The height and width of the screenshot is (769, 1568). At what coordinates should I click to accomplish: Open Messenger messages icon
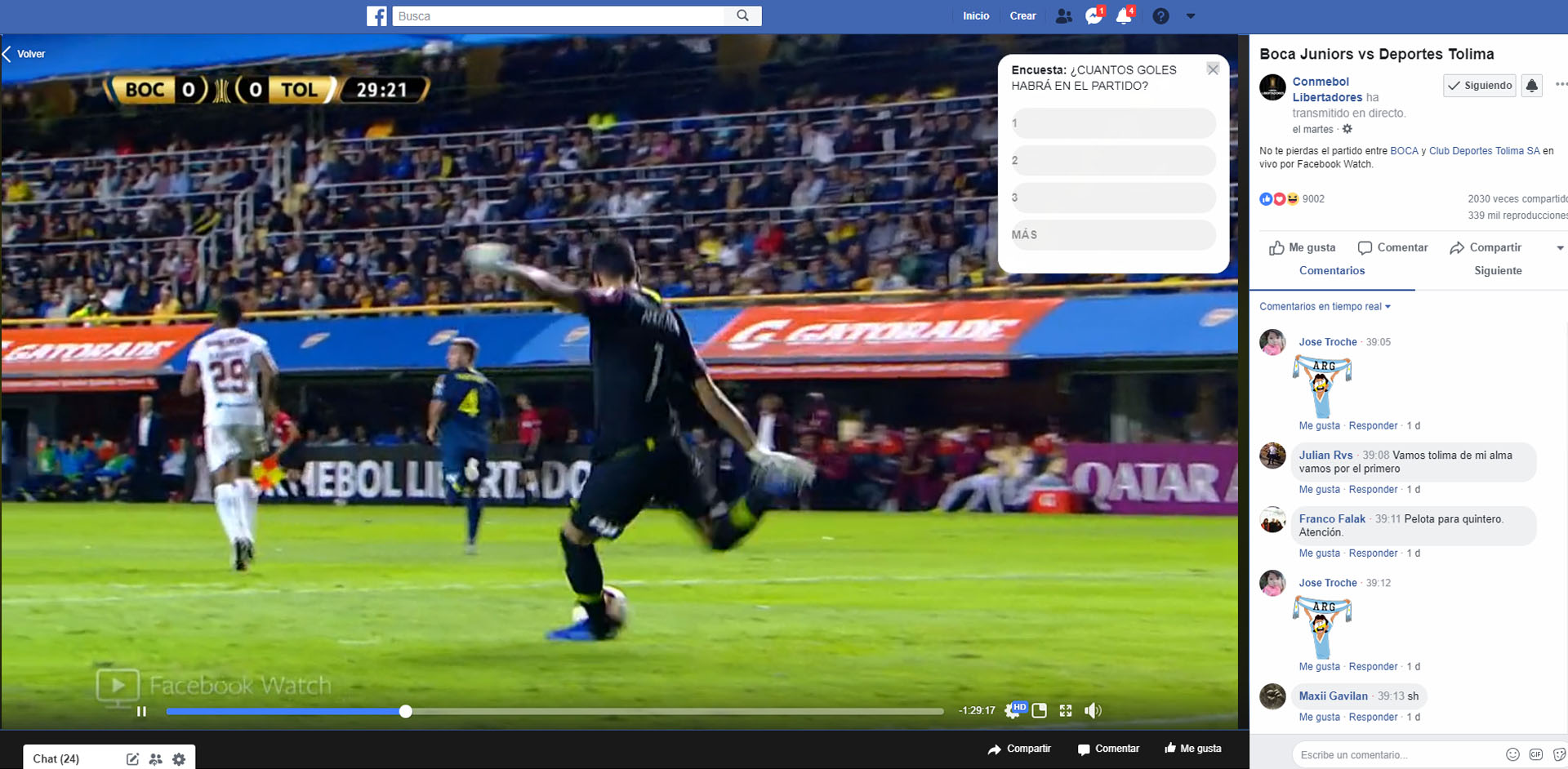pyautogui.click(x=1094, y=16)
